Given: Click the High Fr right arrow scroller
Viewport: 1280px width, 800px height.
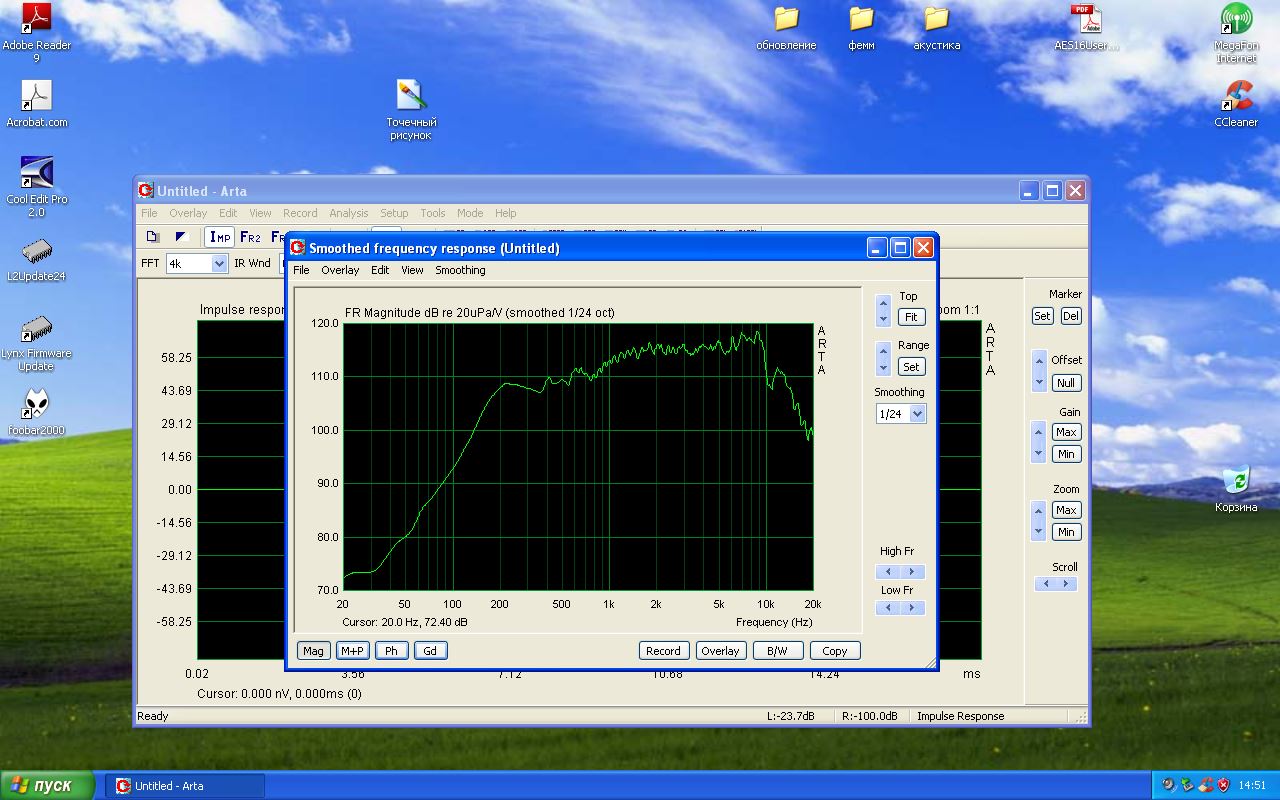Looking at the screenshot, I should pos(912,572).
